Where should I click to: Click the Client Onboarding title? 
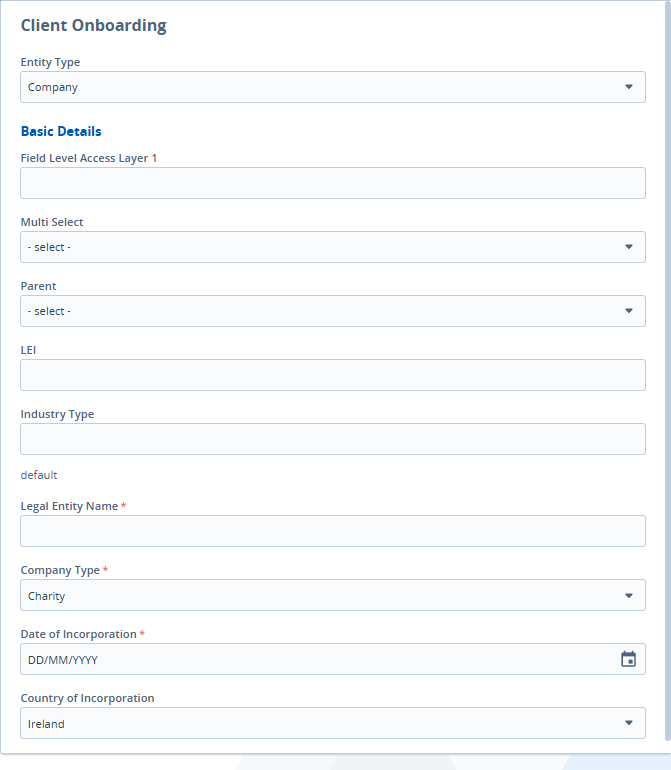[x=94, y=26]
